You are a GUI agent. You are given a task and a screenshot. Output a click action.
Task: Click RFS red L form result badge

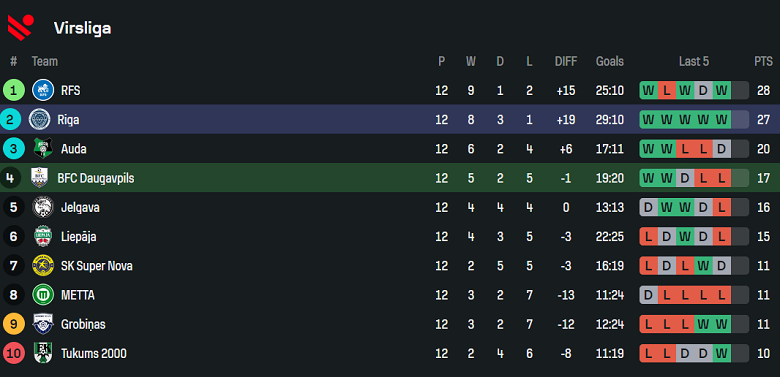667,91
